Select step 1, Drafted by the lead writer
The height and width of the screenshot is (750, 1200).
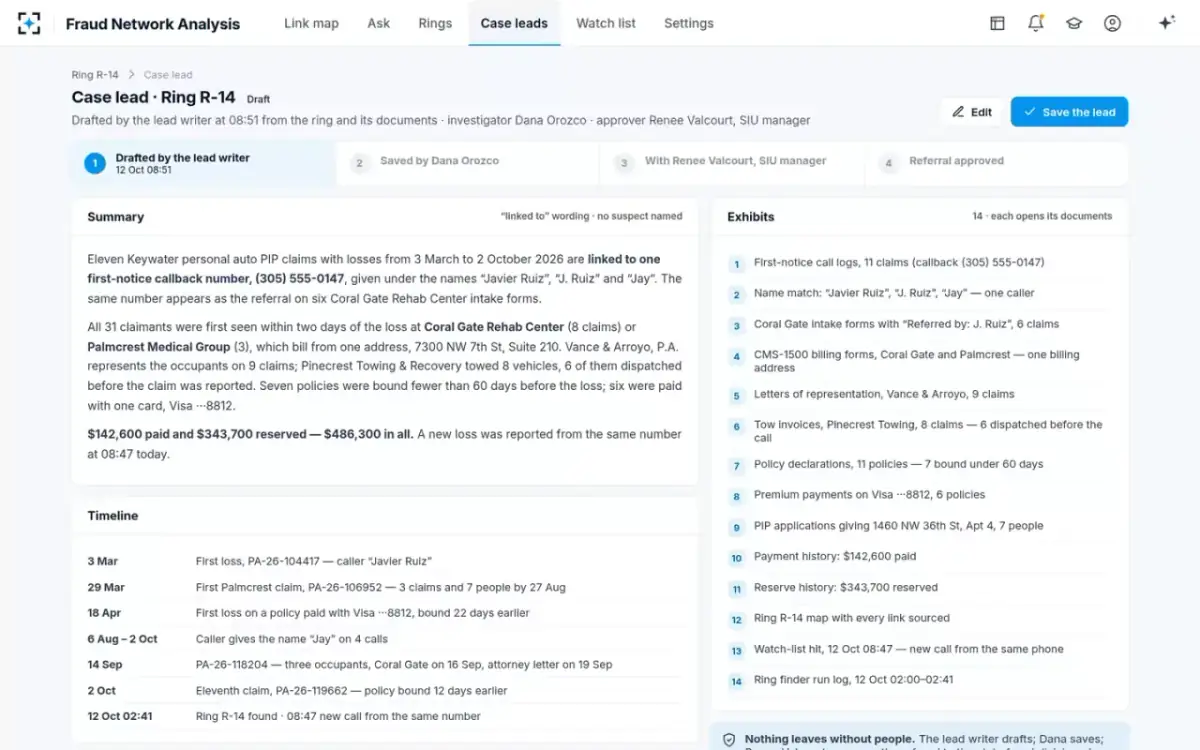[204, 164]
